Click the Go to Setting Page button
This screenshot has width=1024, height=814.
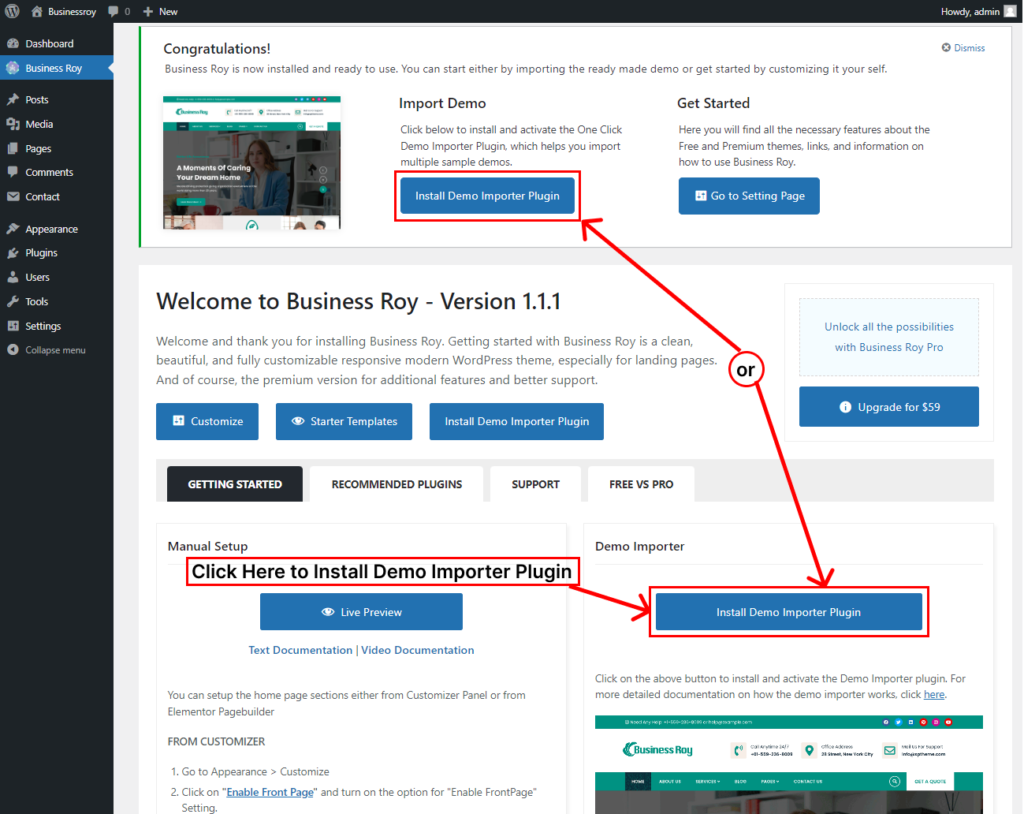coord(748,196)
